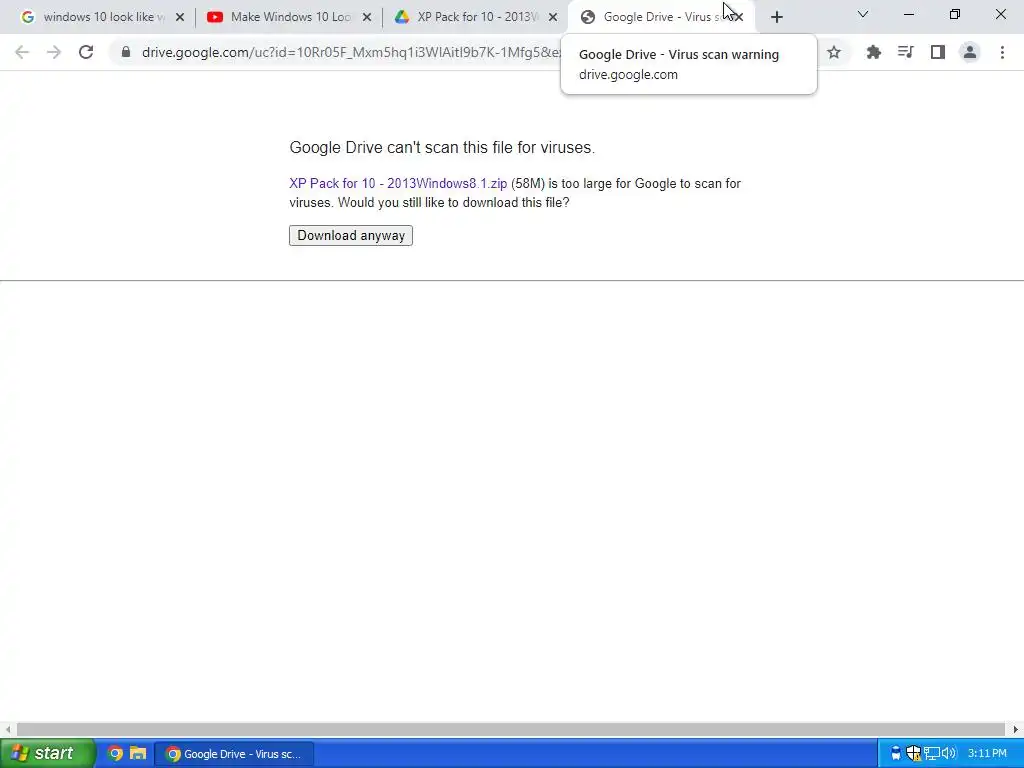Open the media controls icon
1024x768 pixels.
tap(905, 52)
